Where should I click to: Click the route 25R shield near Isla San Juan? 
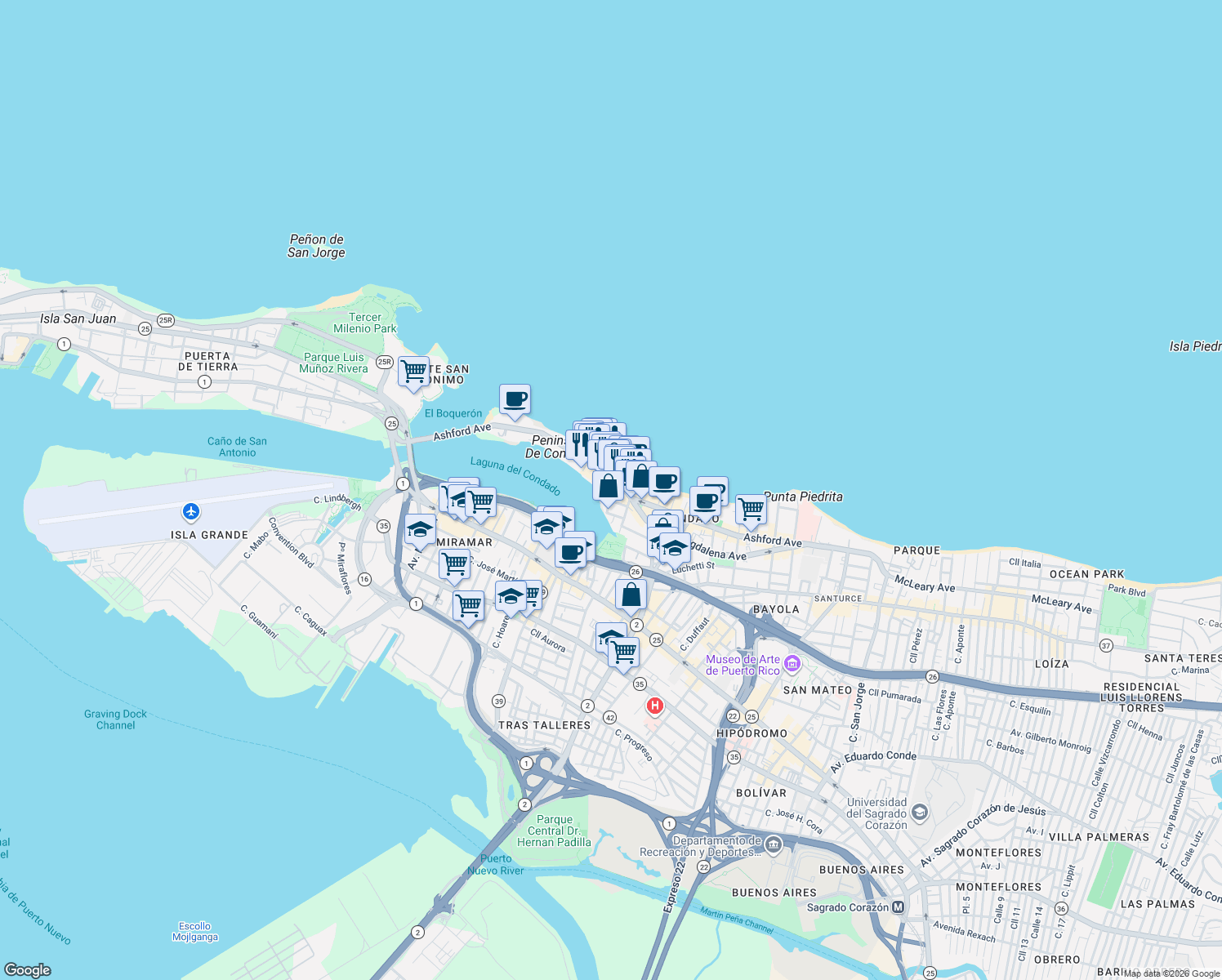pyautogui.click(x=166, y=320)
